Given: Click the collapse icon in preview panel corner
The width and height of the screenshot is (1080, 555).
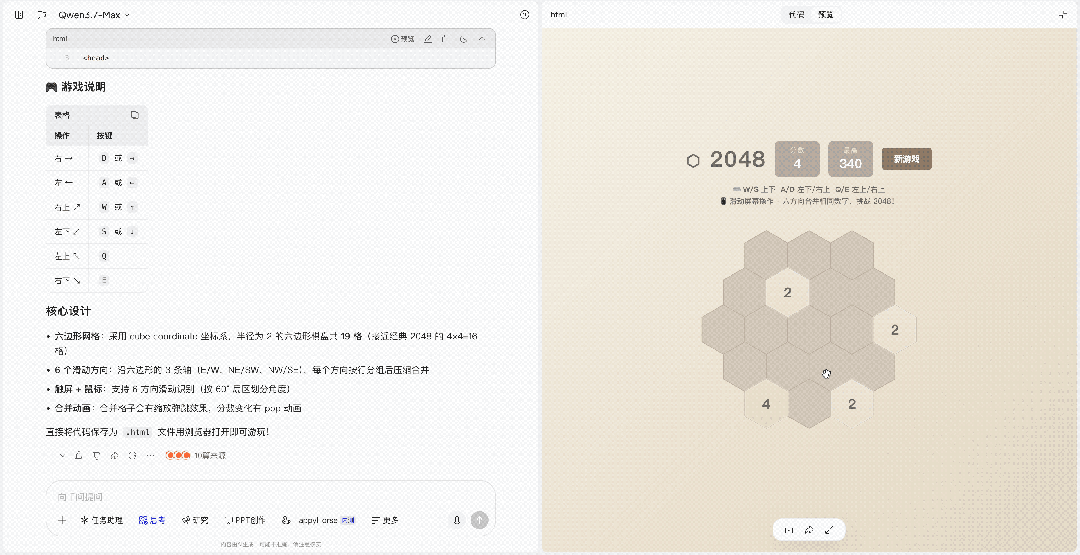Looking at the screenshot, I should (1062, 14).
